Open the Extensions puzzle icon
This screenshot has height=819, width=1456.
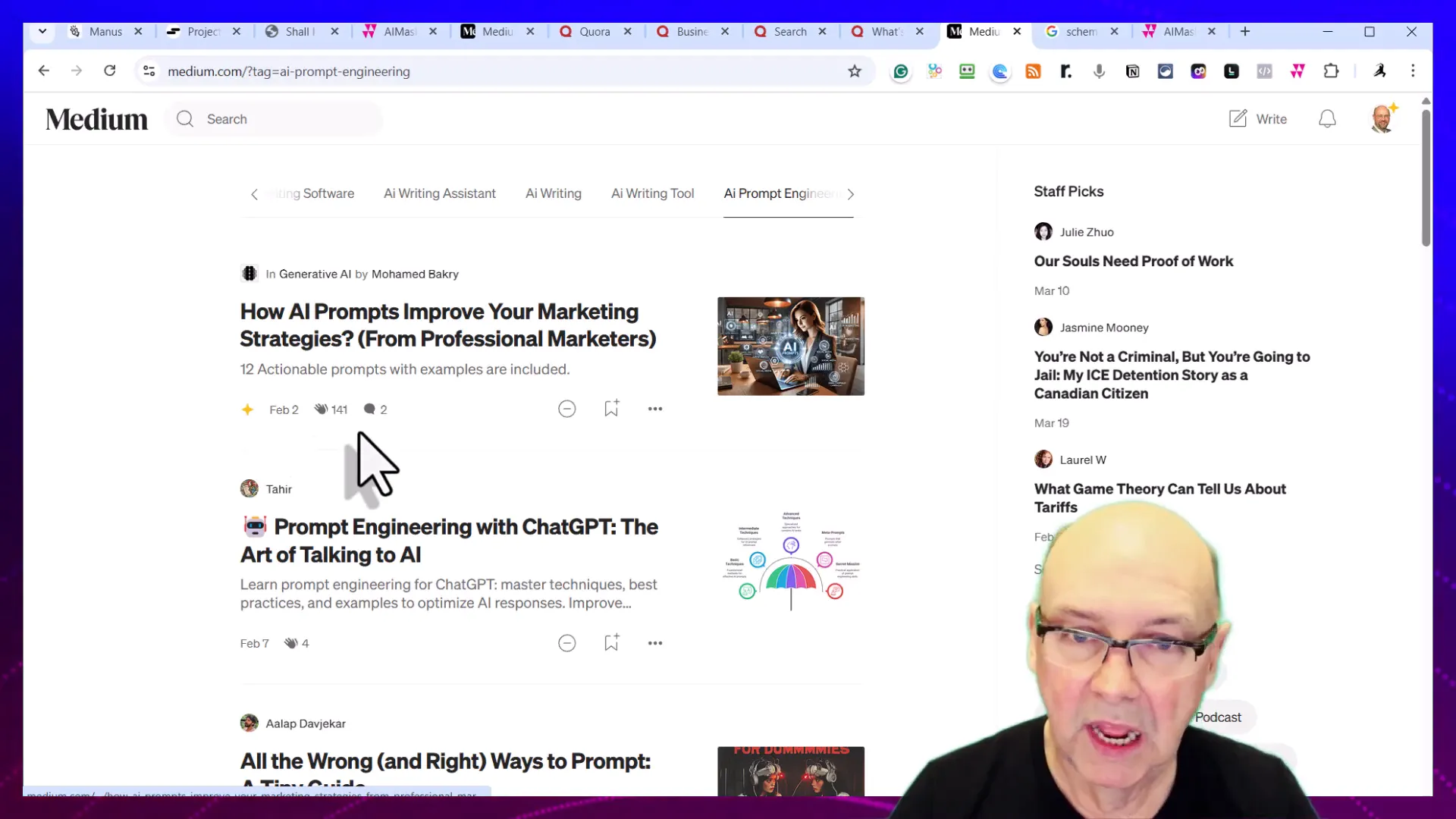tap(1331, 71)
